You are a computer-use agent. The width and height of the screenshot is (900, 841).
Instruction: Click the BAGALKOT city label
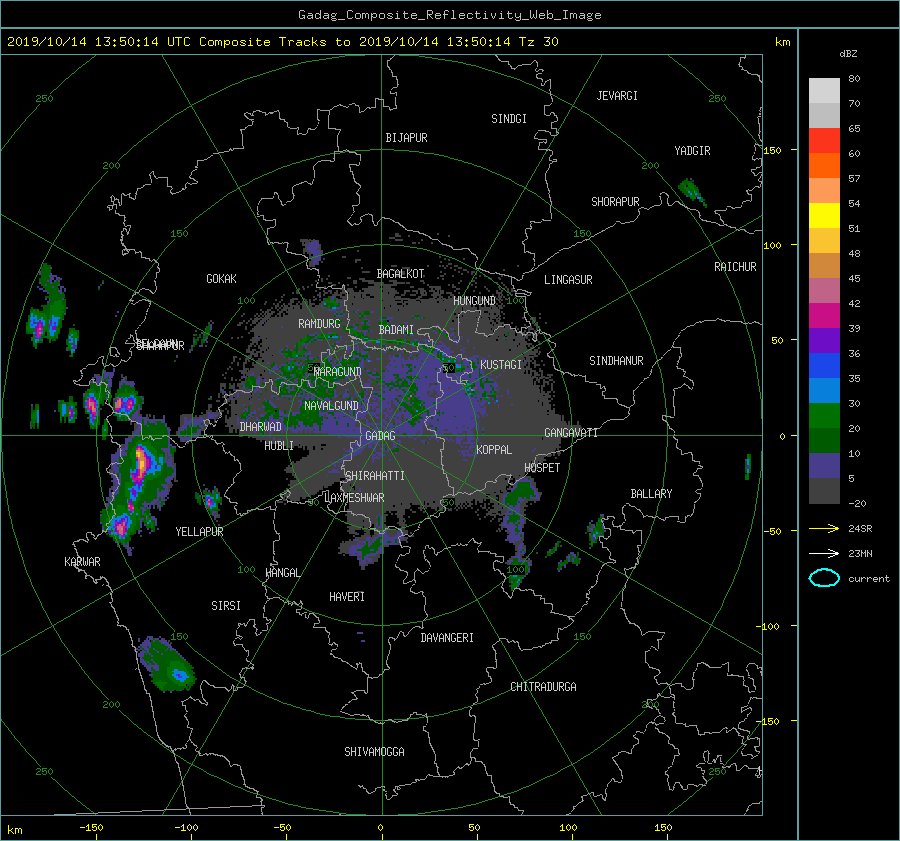click(400, 274)
